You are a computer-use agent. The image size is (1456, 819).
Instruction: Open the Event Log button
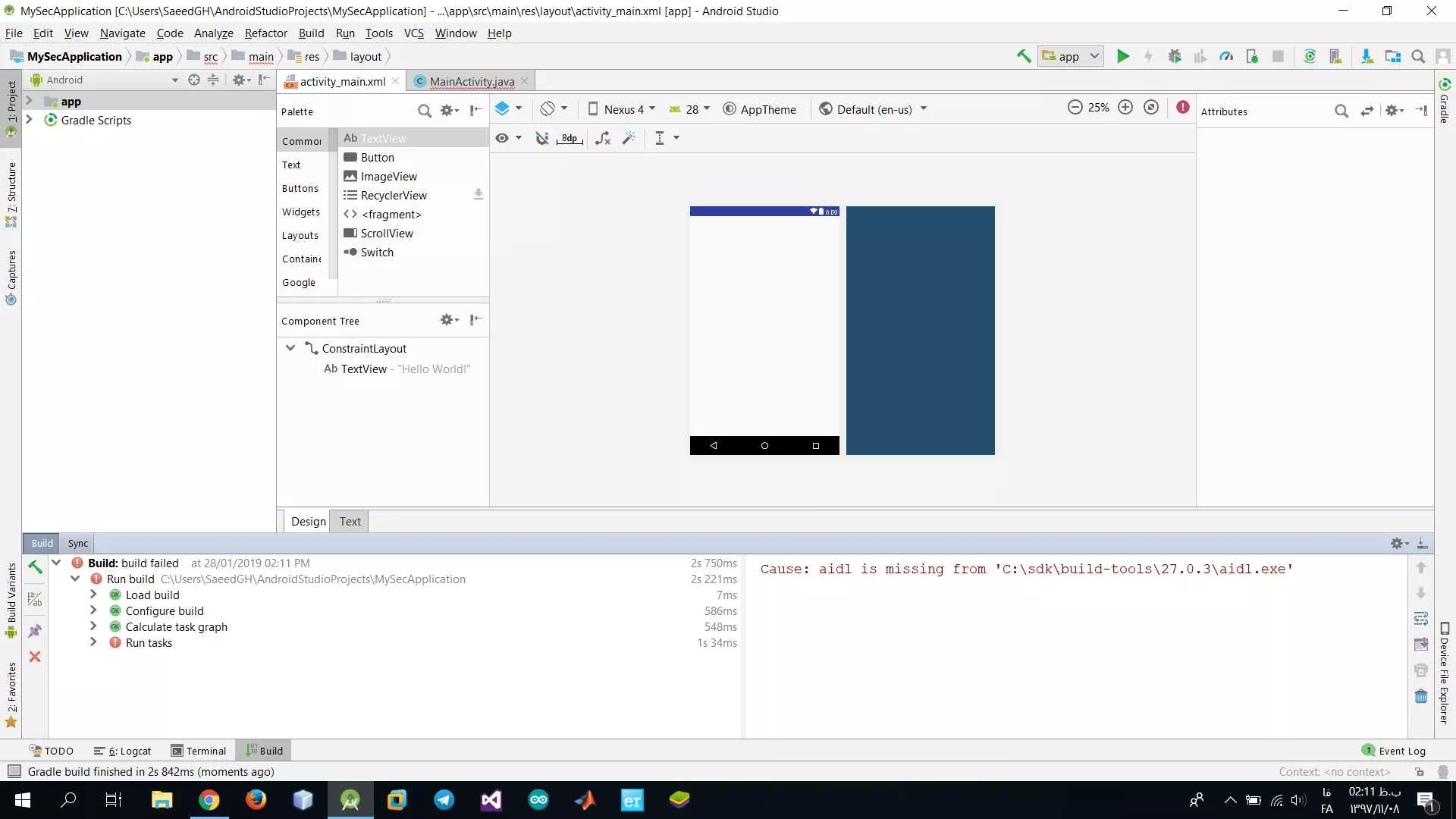[1394, 751]
